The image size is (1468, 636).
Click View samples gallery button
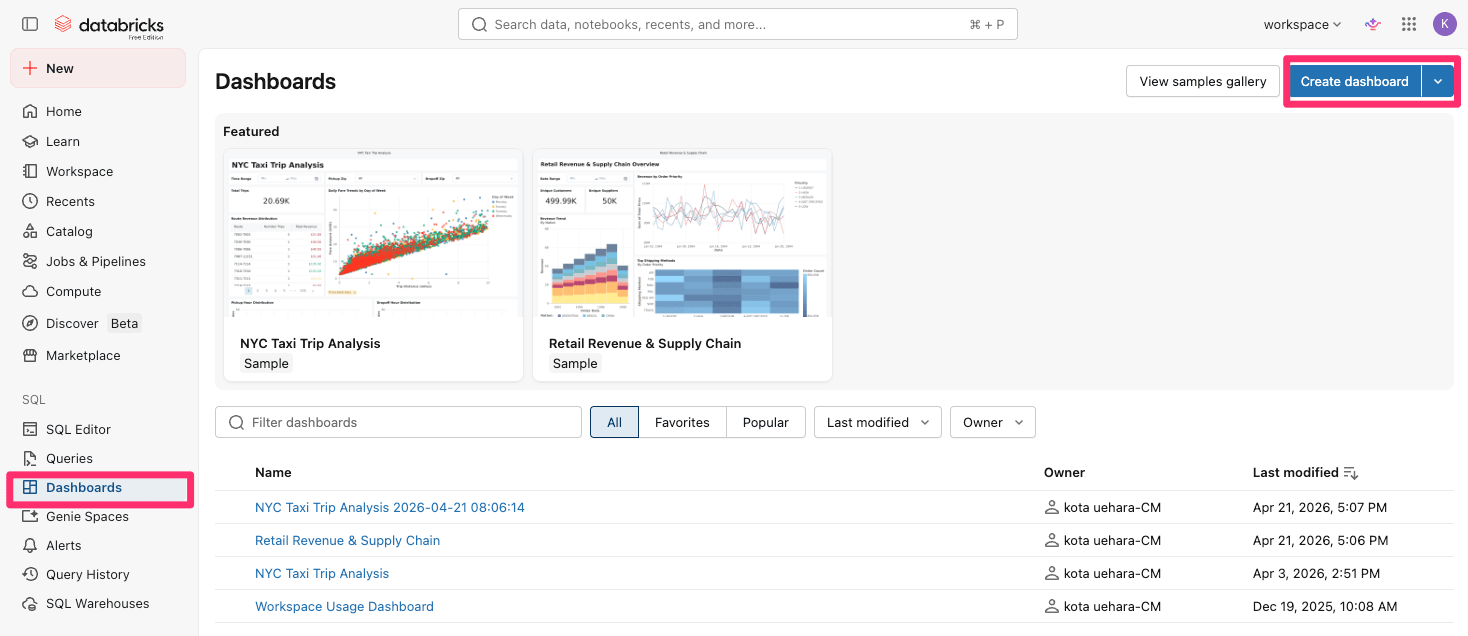(x=1203, y=81)
